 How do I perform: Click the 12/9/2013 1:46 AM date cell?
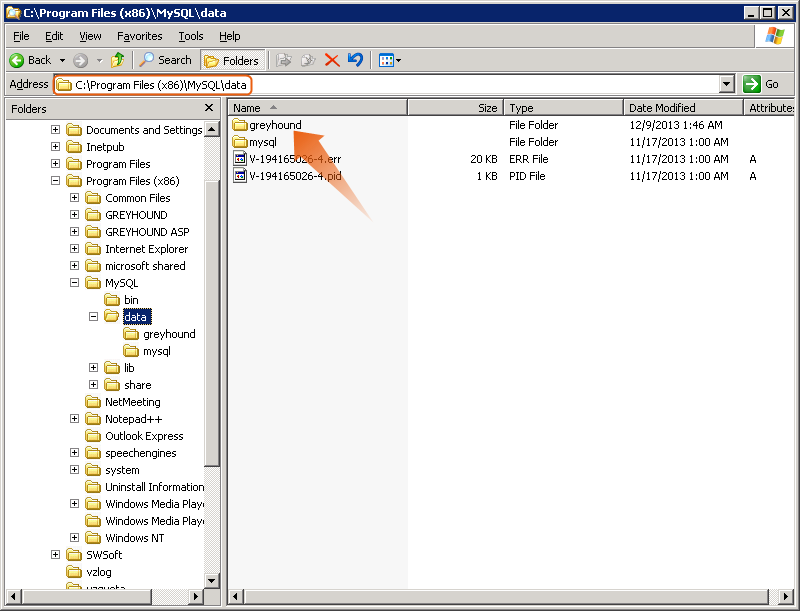(x=676, y=125)
